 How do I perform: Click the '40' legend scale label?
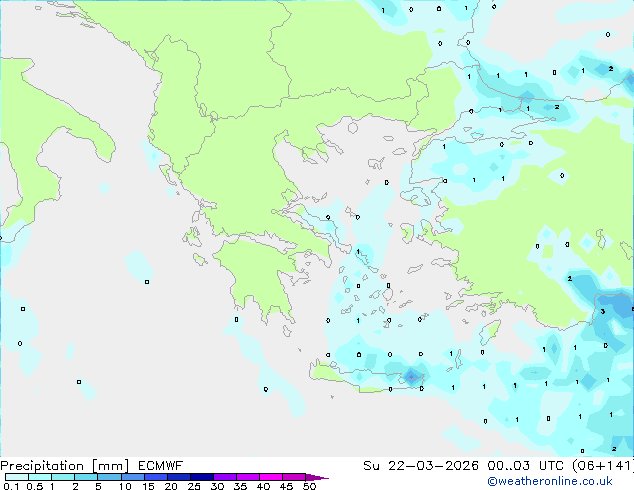(x=263, y=486)
